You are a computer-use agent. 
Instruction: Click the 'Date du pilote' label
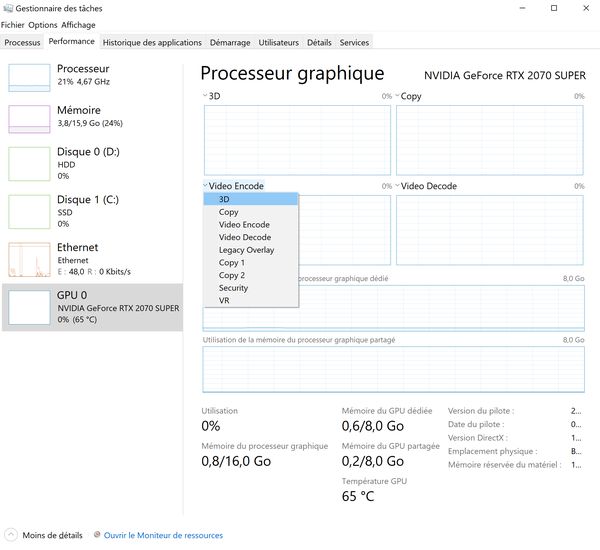(x=476, y=424)
